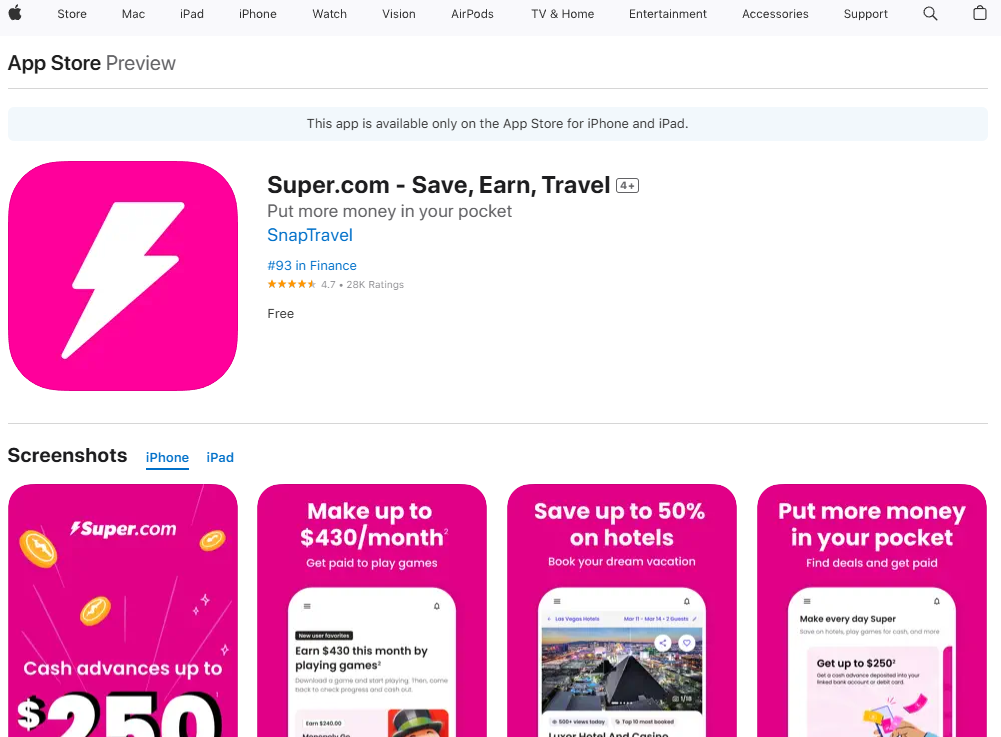This screenshot has width=1001, height=737.
Task: Open the search magnifier icon
Action: pos(930,13)
